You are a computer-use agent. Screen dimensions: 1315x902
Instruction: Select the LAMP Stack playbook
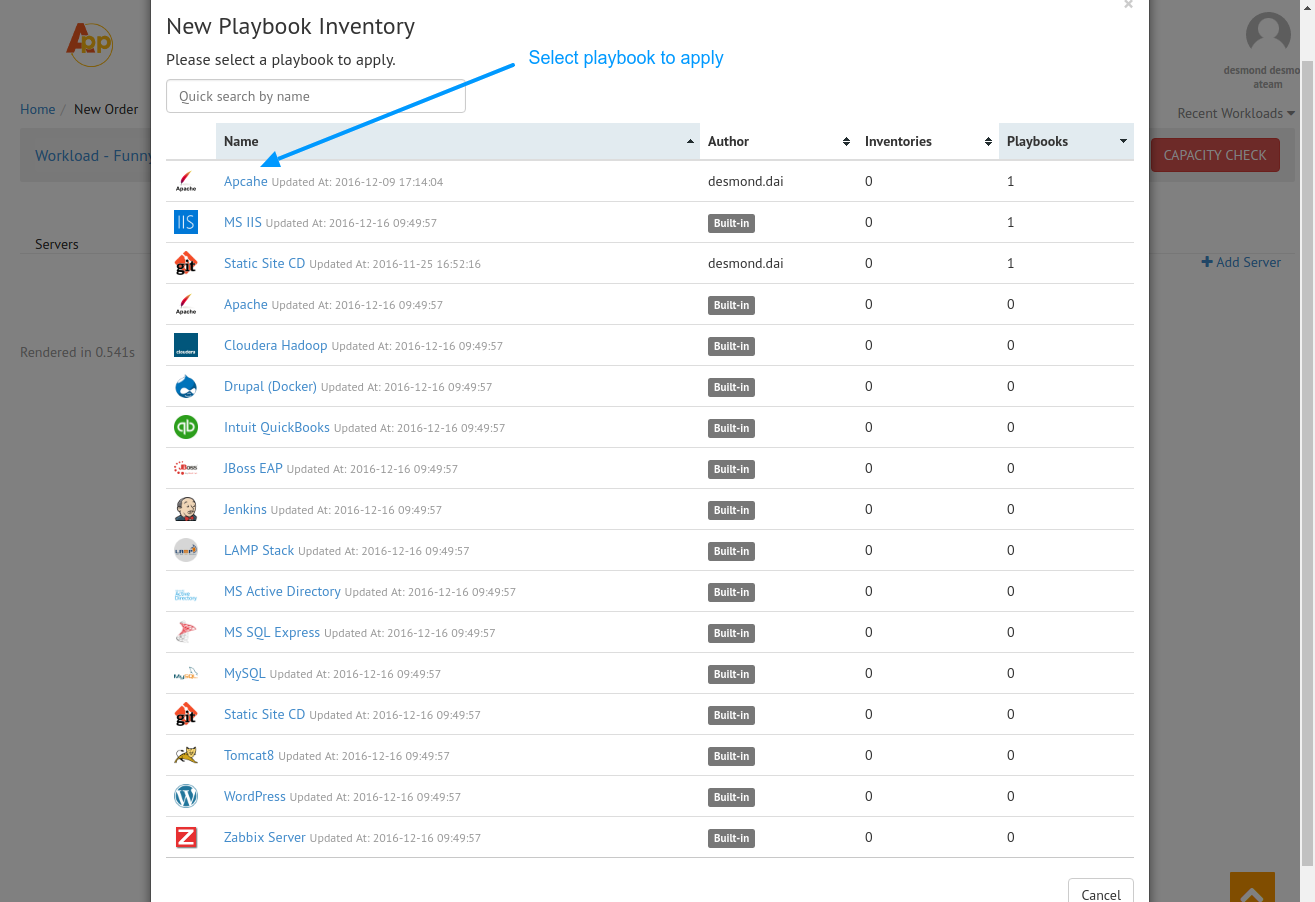pyautogui.click(x=259, y=550)
